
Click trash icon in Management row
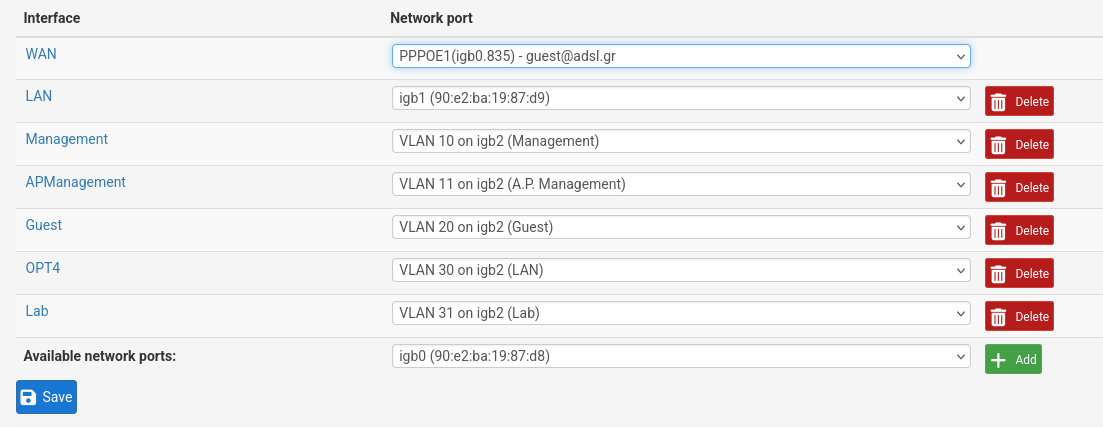pyautogui.click(x=998, y=144)
